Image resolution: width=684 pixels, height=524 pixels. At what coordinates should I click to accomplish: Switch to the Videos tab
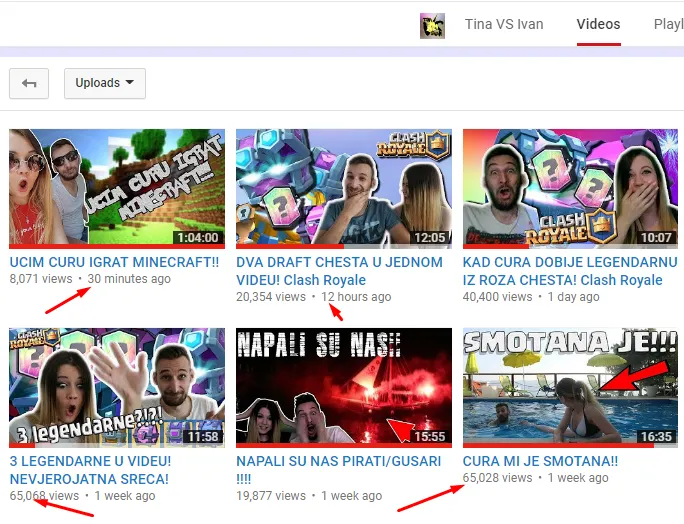[598, 24]
